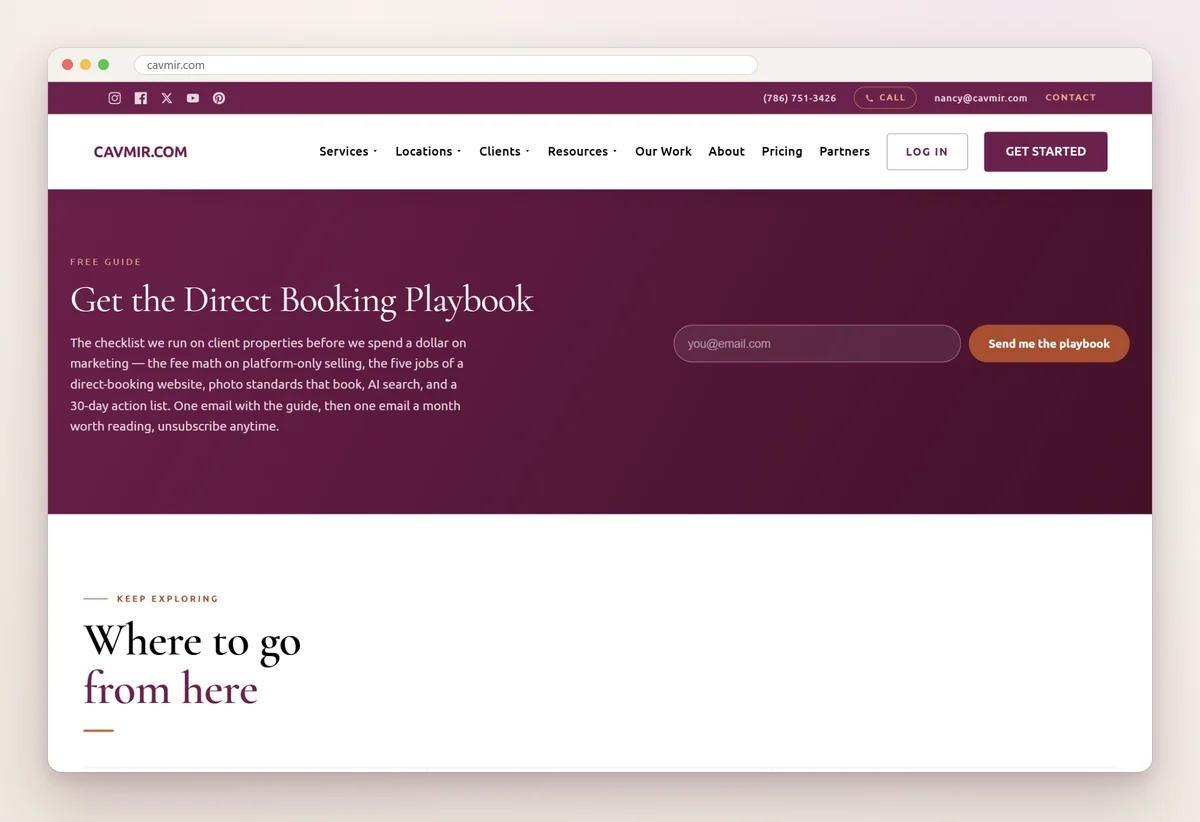This screenshot has width=1200, height=822.
Task: Open the About menu item
Action: 726,152
